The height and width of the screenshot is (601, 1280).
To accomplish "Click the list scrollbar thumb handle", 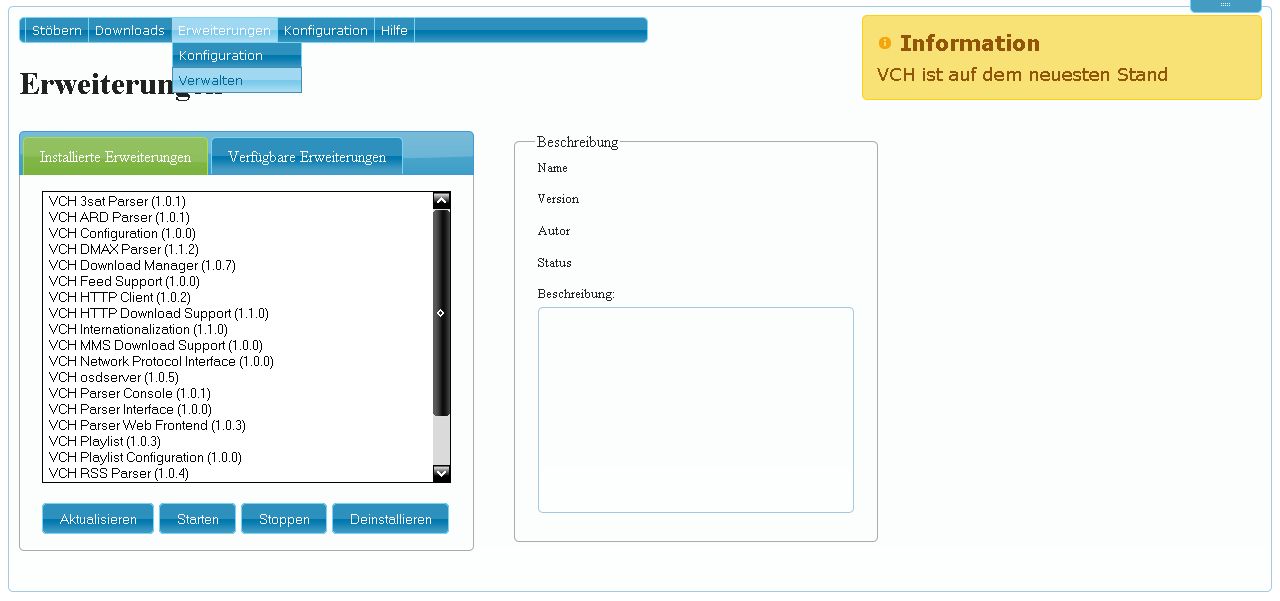I will 441,313.
